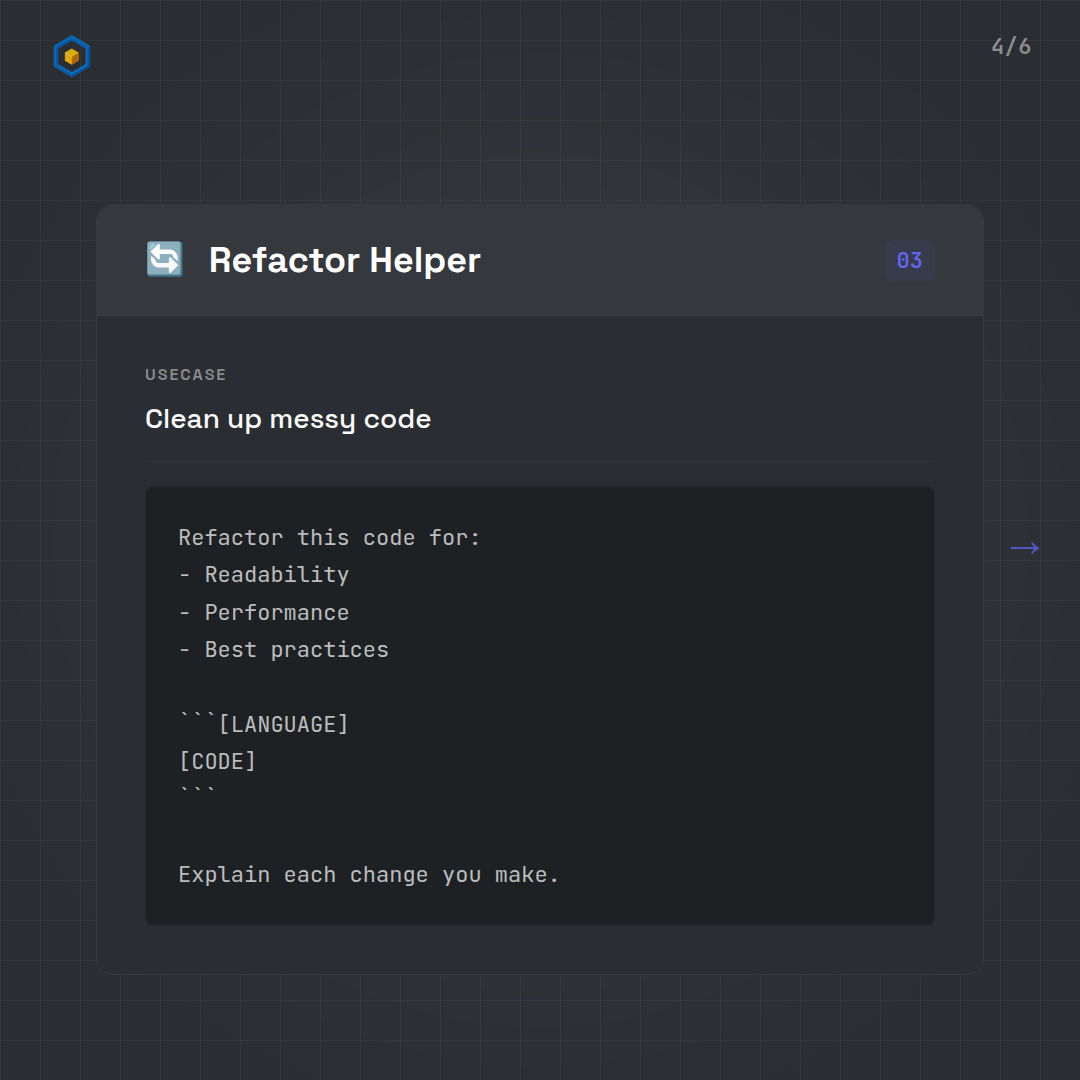Go to next slide with right arrow
The width and height of the screenshot is (1080, 1080).
(1024, 548)
